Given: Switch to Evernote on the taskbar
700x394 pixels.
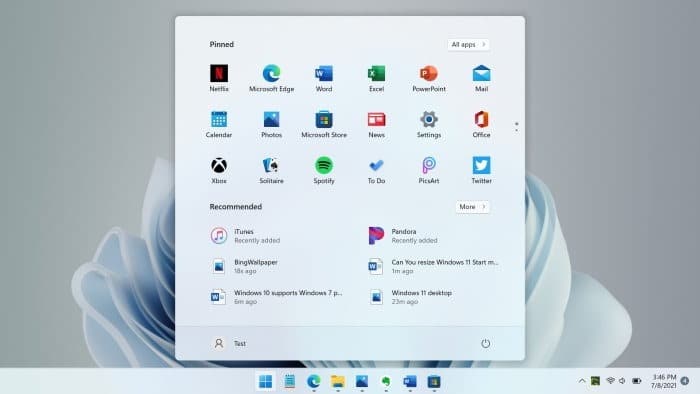Looking at the screenshot, I should pyautogui.click(x=386, y=382).
